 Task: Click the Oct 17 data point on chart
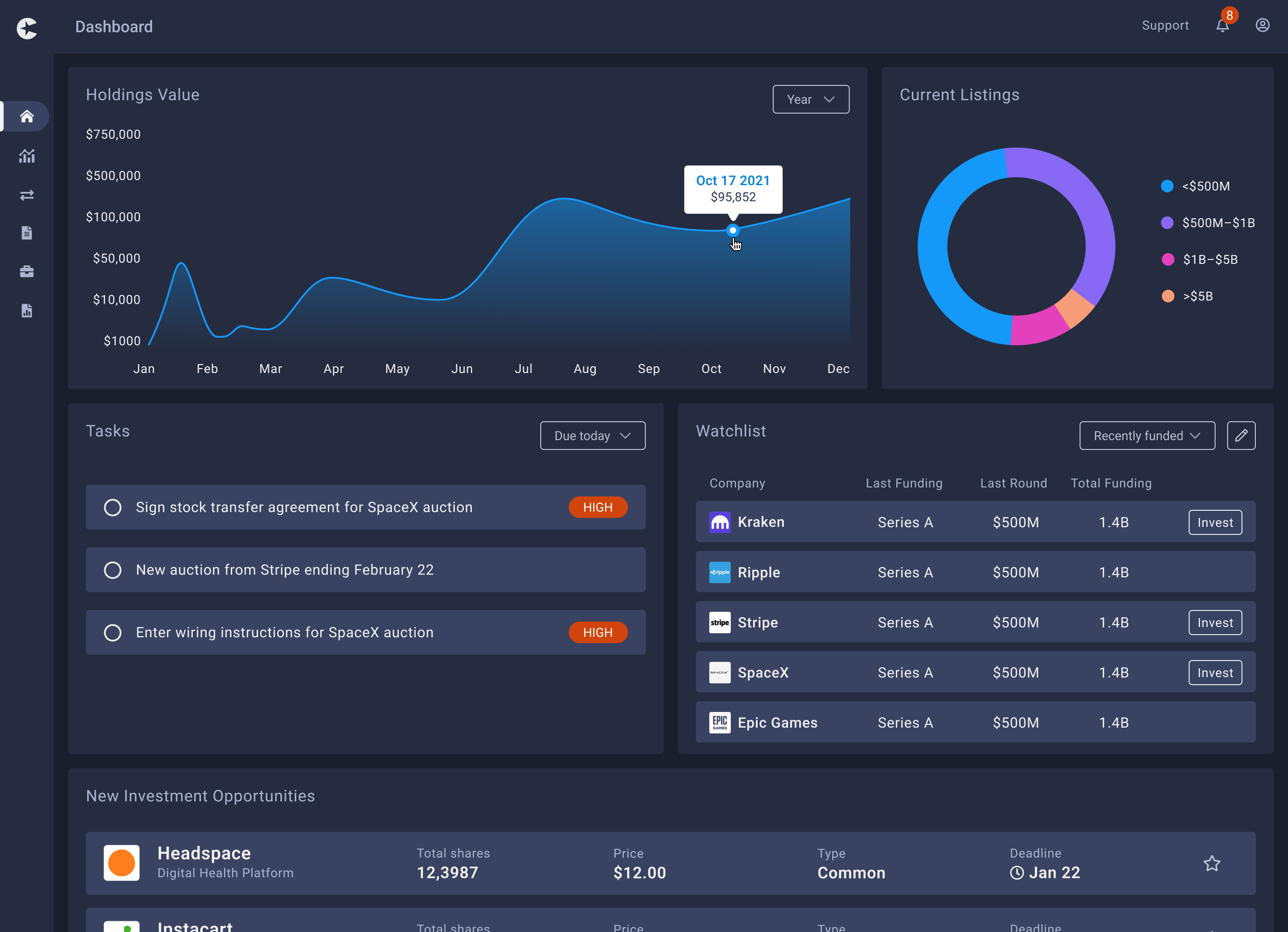(733, 230)
